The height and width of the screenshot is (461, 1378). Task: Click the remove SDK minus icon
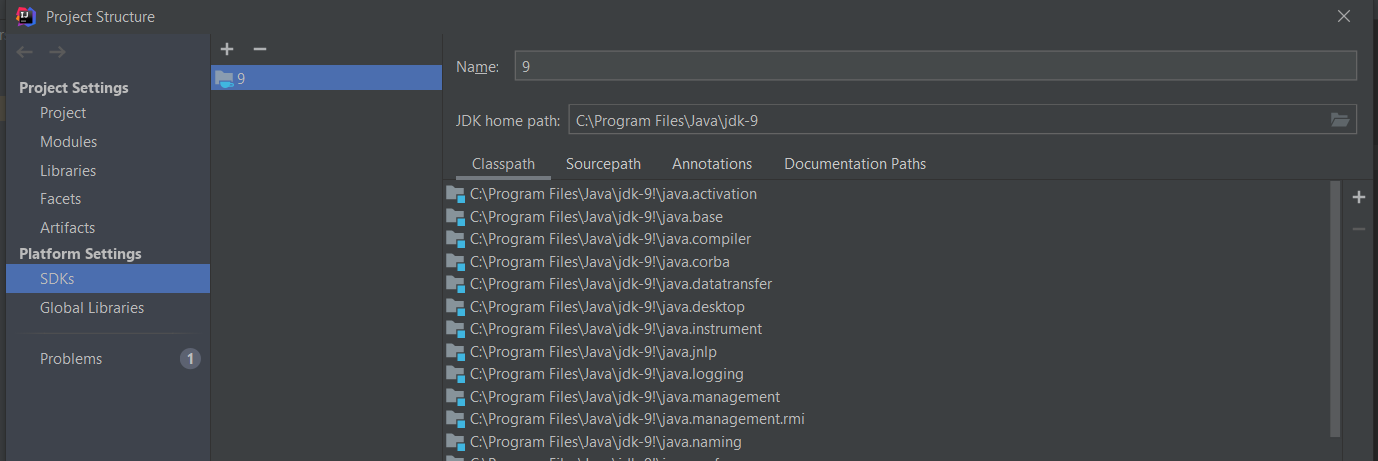(x=260, y=49)
